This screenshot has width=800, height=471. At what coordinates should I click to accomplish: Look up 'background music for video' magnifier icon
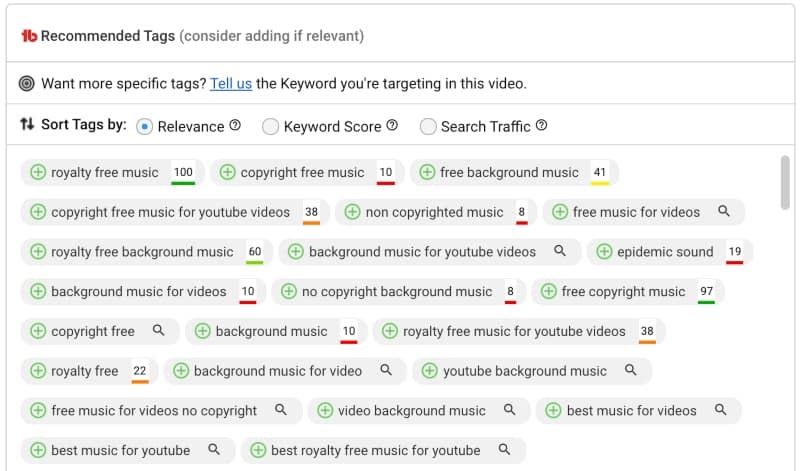pyautogui.click(x=386, y=369)
